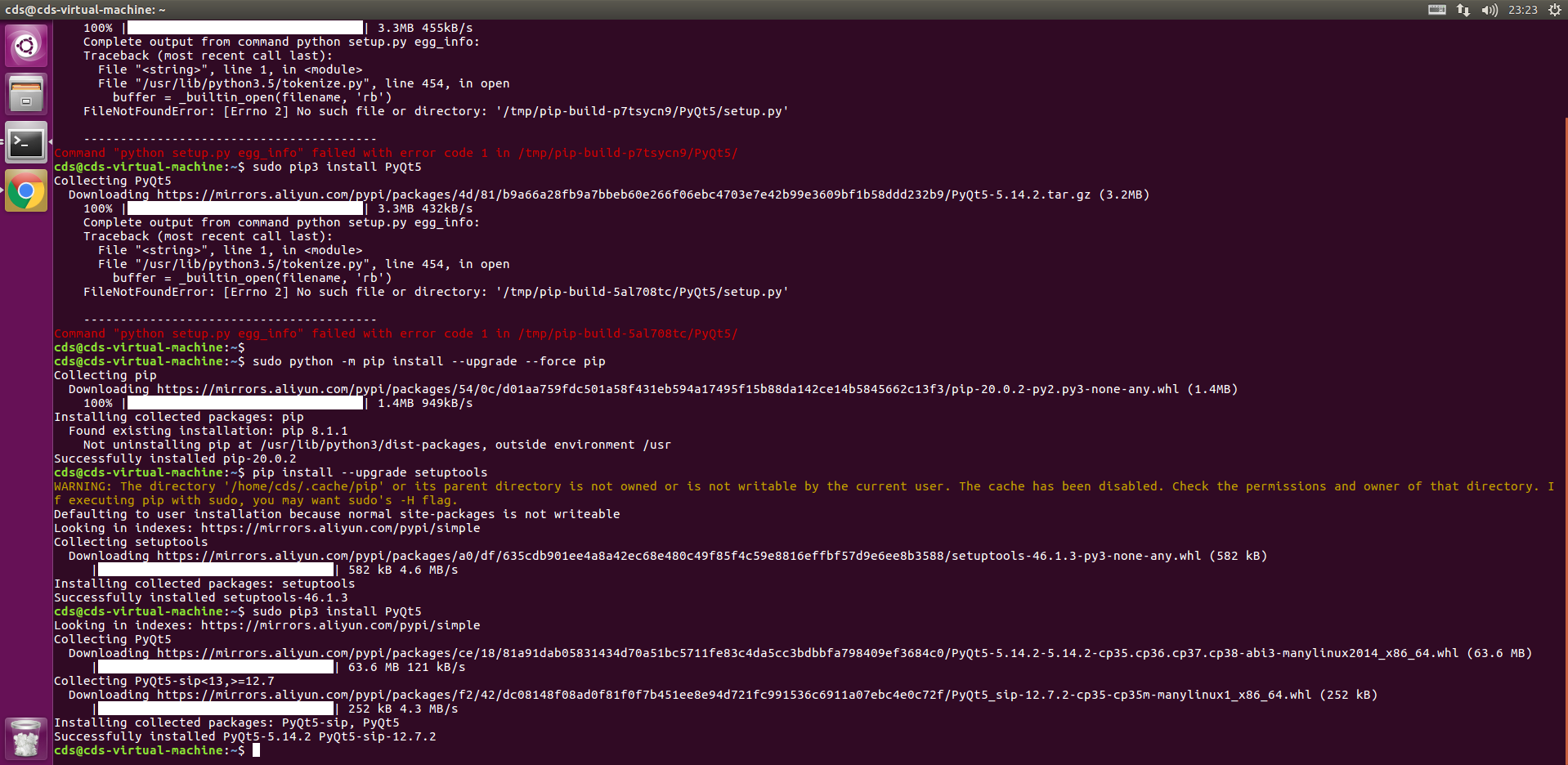Launch Google Chrome from the dock
Viewport: 1568px width, 765px height.
[25, 191]
